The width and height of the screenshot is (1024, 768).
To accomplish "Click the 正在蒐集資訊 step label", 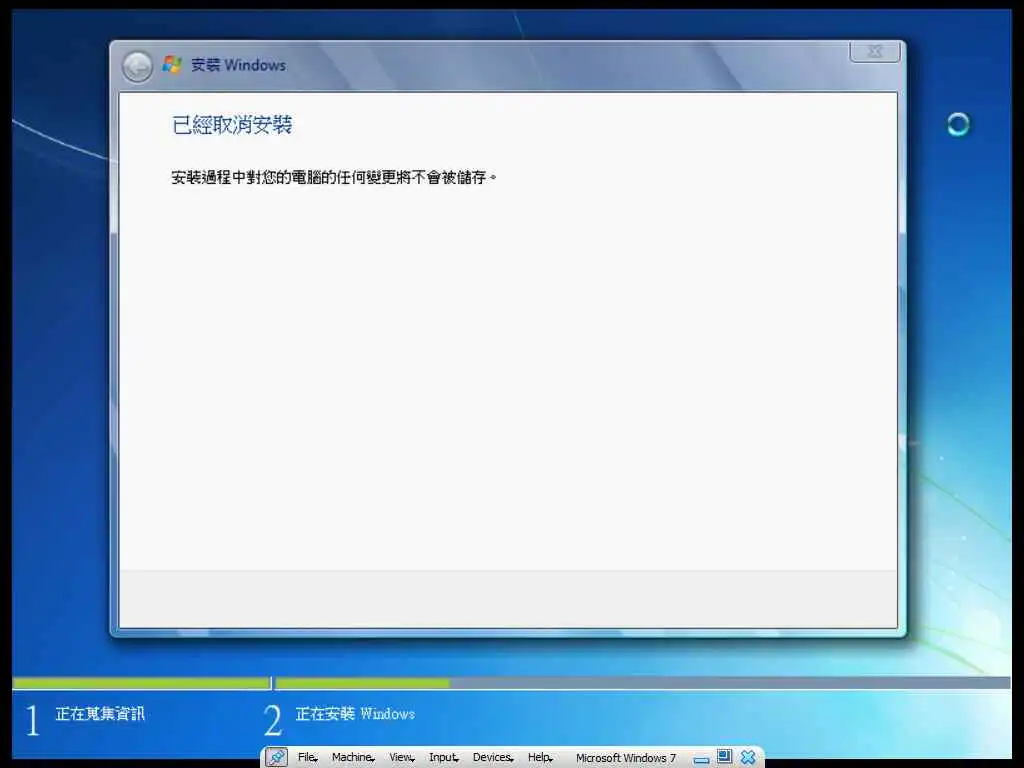I will coord(100,714).
